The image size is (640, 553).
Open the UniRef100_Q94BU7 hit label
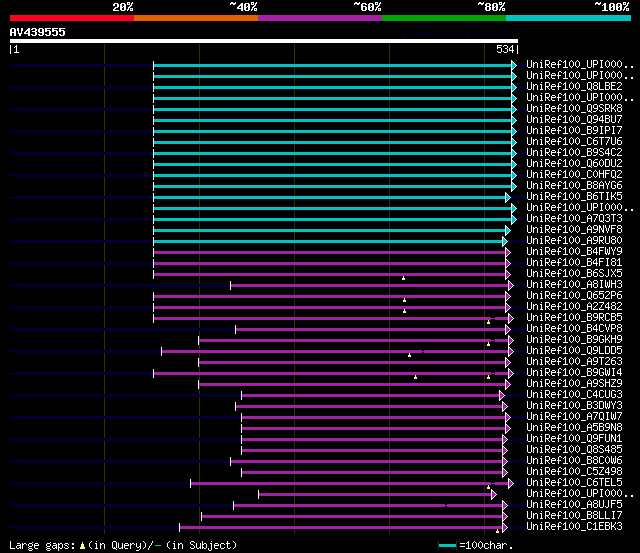574,120
